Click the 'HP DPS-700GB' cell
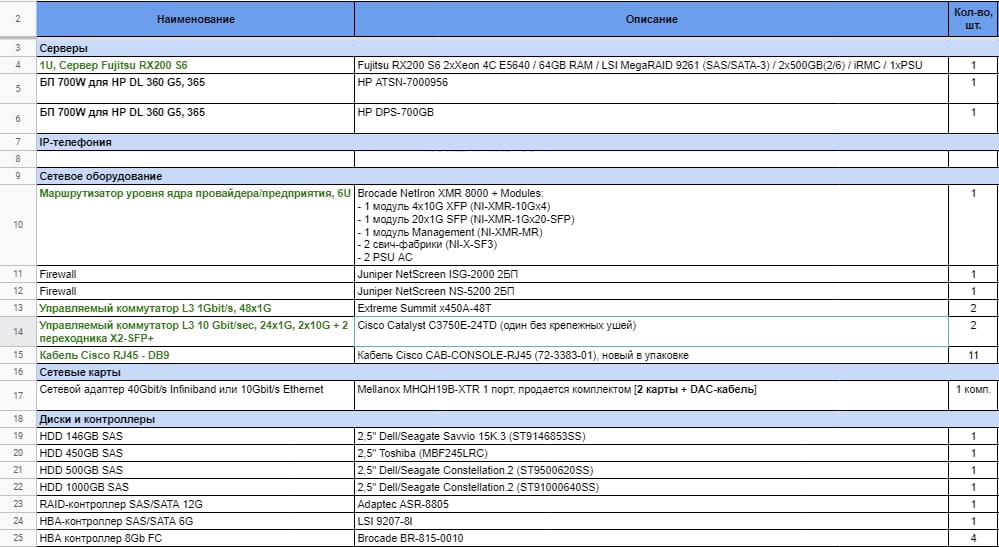 pyautogui.click(x=651, y=118)
